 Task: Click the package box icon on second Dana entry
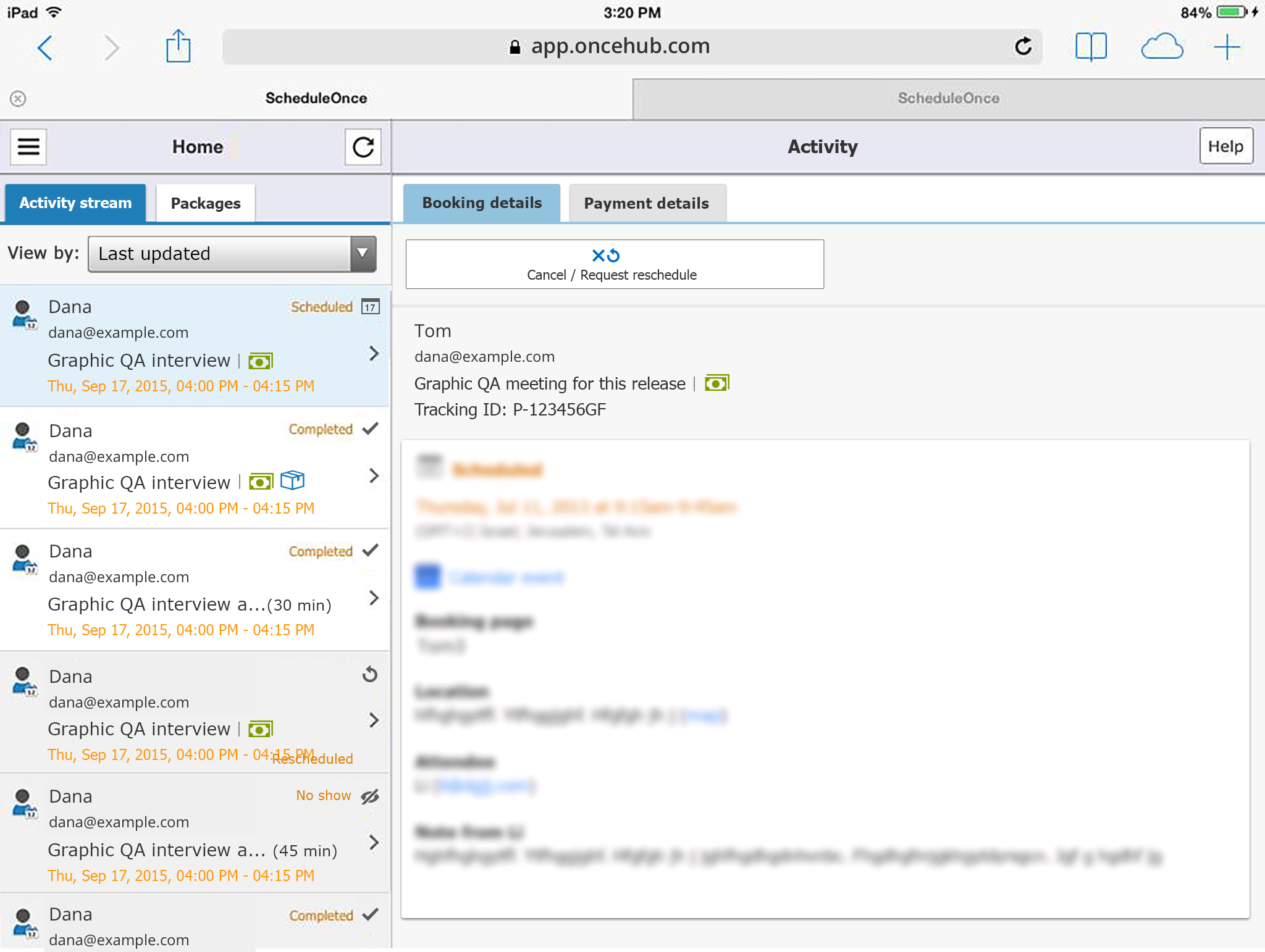(x=293, y=480)
